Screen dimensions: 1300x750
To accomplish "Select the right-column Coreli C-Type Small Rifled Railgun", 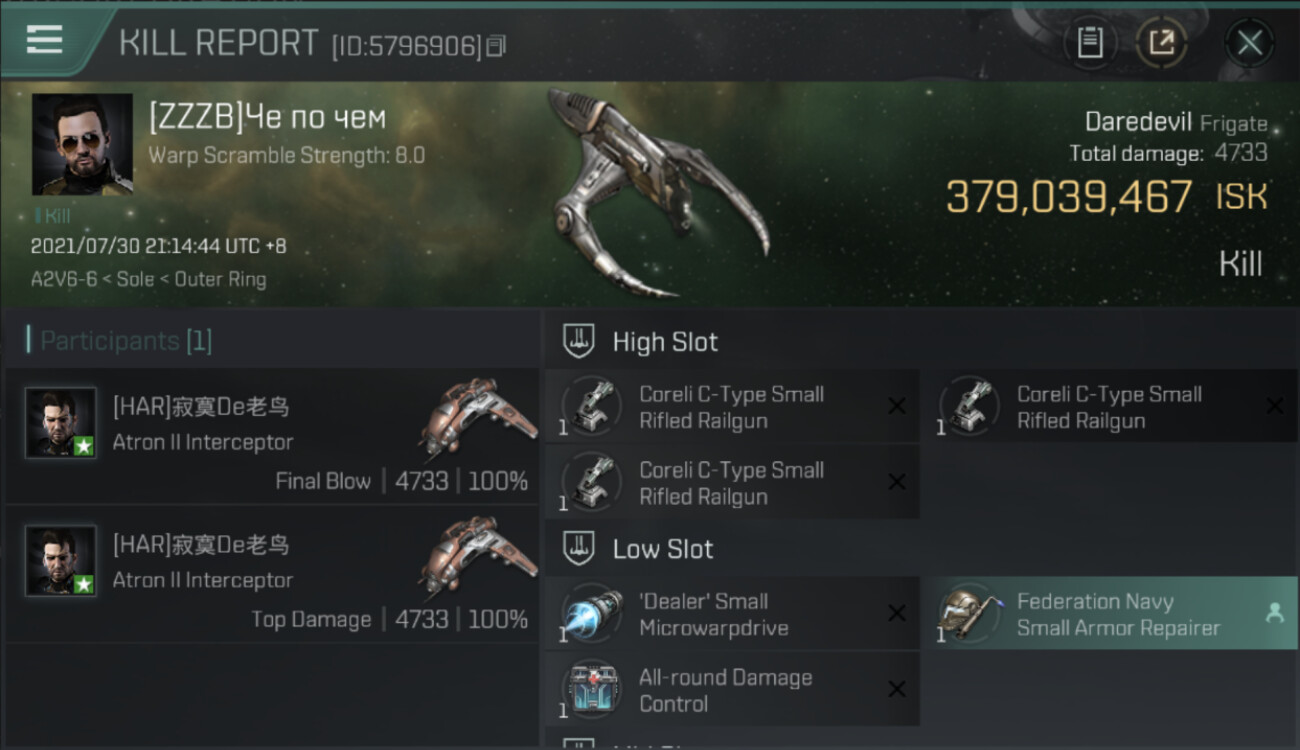I will click(x=1112, y=407).
